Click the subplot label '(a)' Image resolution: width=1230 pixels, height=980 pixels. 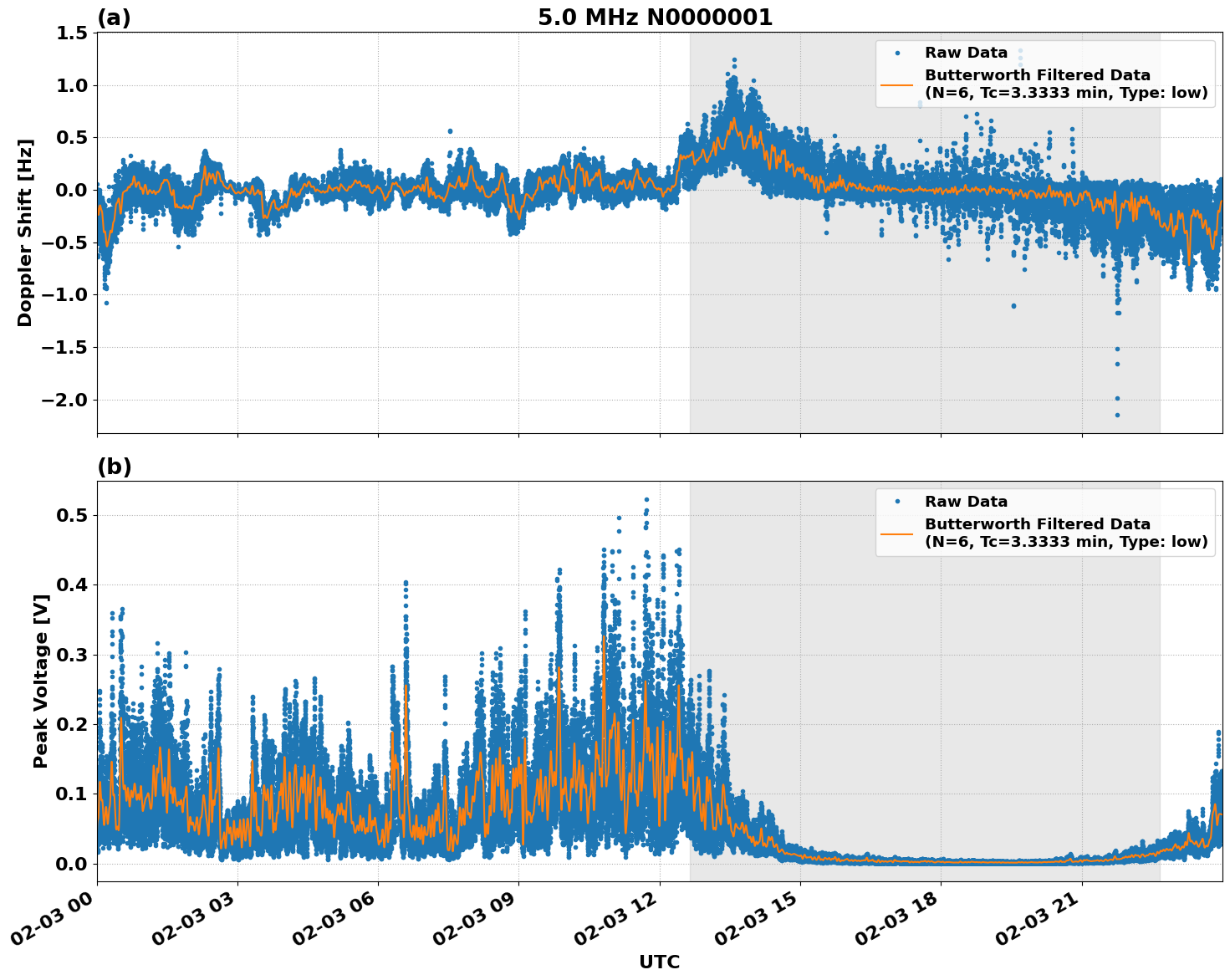(113, 17)
